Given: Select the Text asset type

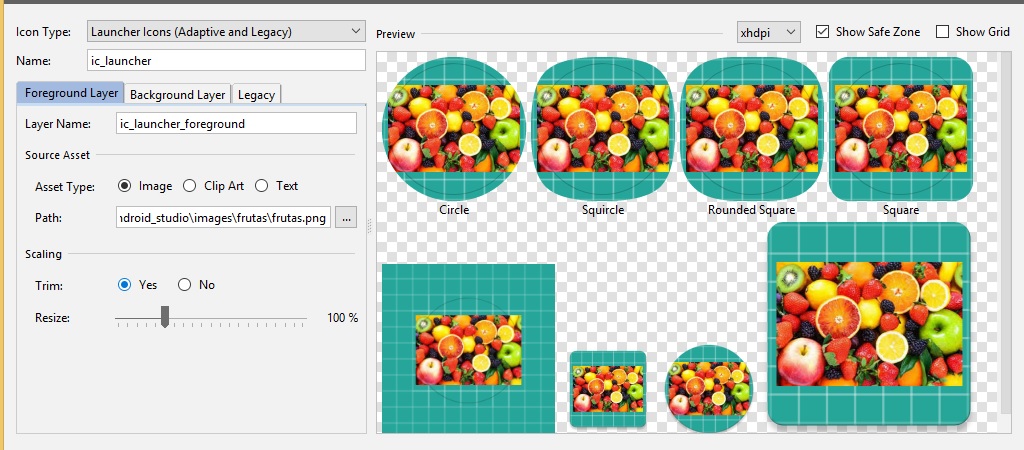Looking at the screenshot, I should click(262, 186).
